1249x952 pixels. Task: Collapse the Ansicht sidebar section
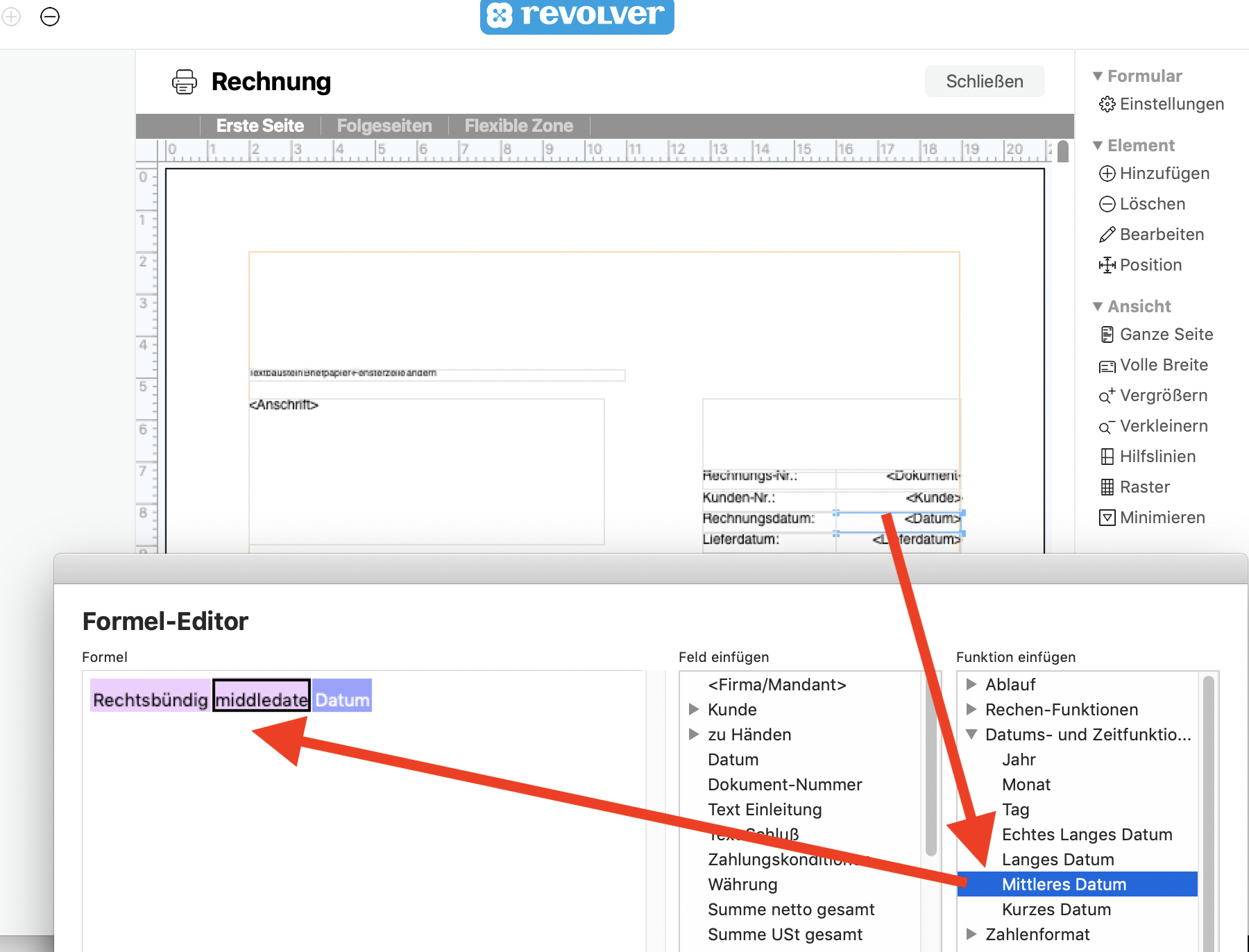coord(1097,306)
